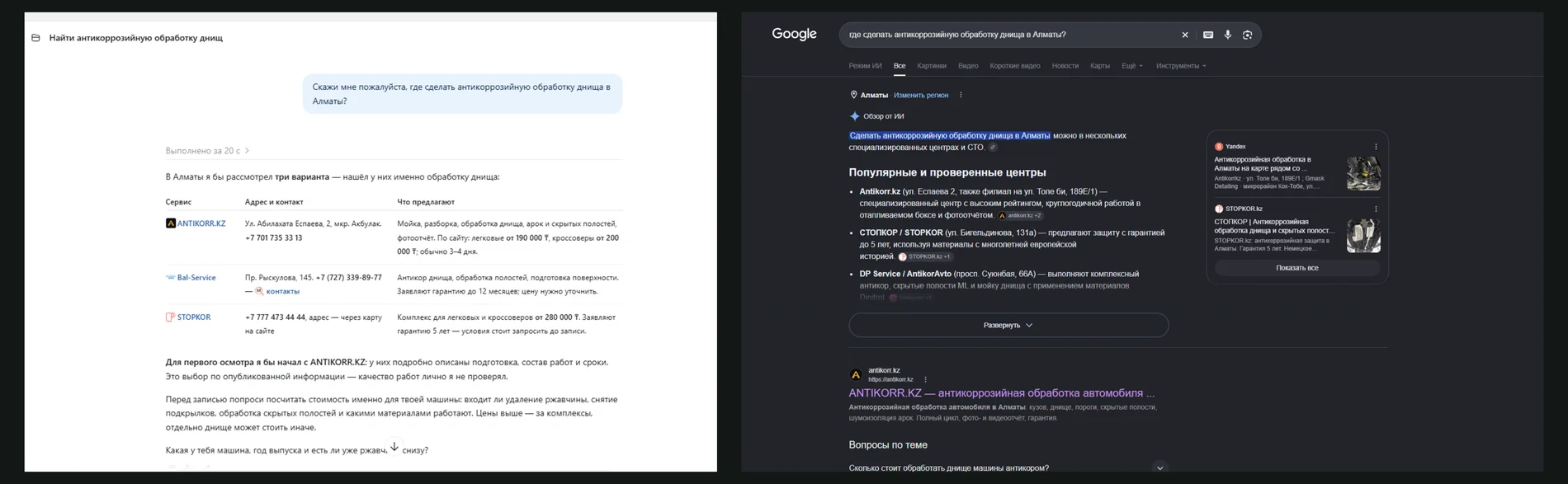Screen dimensions: 1568x484
Task: Click the icon before the контакты link
Action: pos(259,291)
